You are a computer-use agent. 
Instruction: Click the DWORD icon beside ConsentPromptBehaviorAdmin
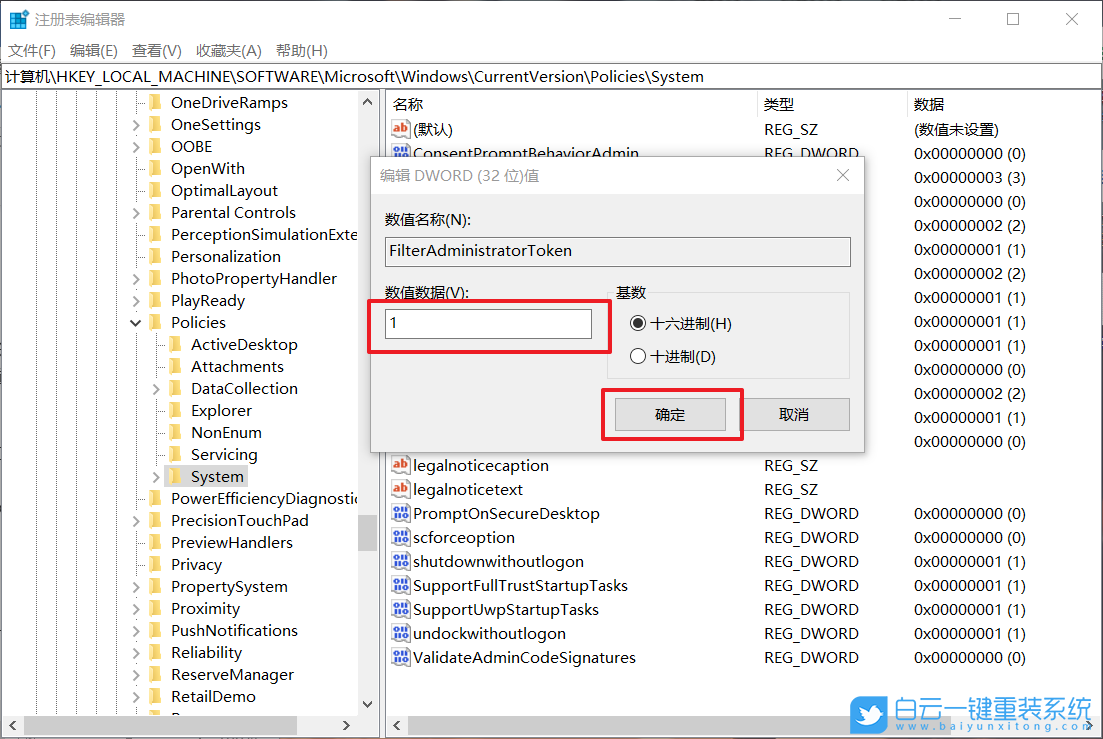(x=401, y=152)
